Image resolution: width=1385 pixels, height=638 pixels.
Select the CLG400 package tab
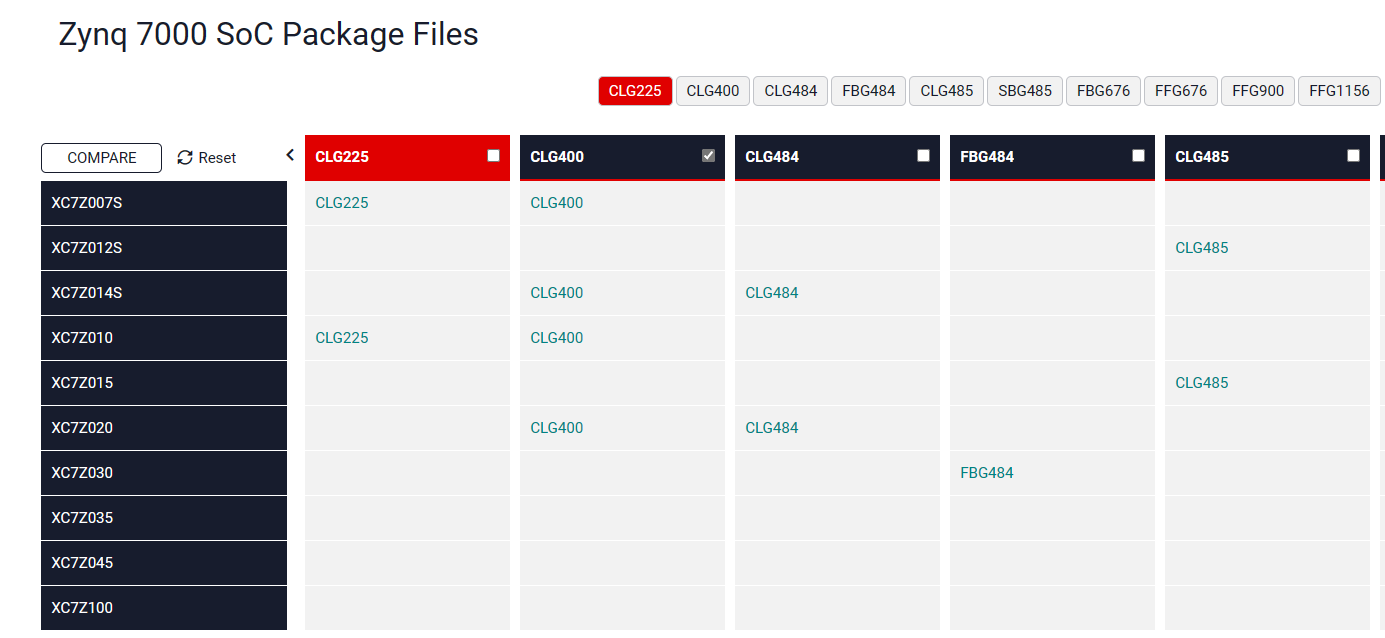tap(713, 91)
